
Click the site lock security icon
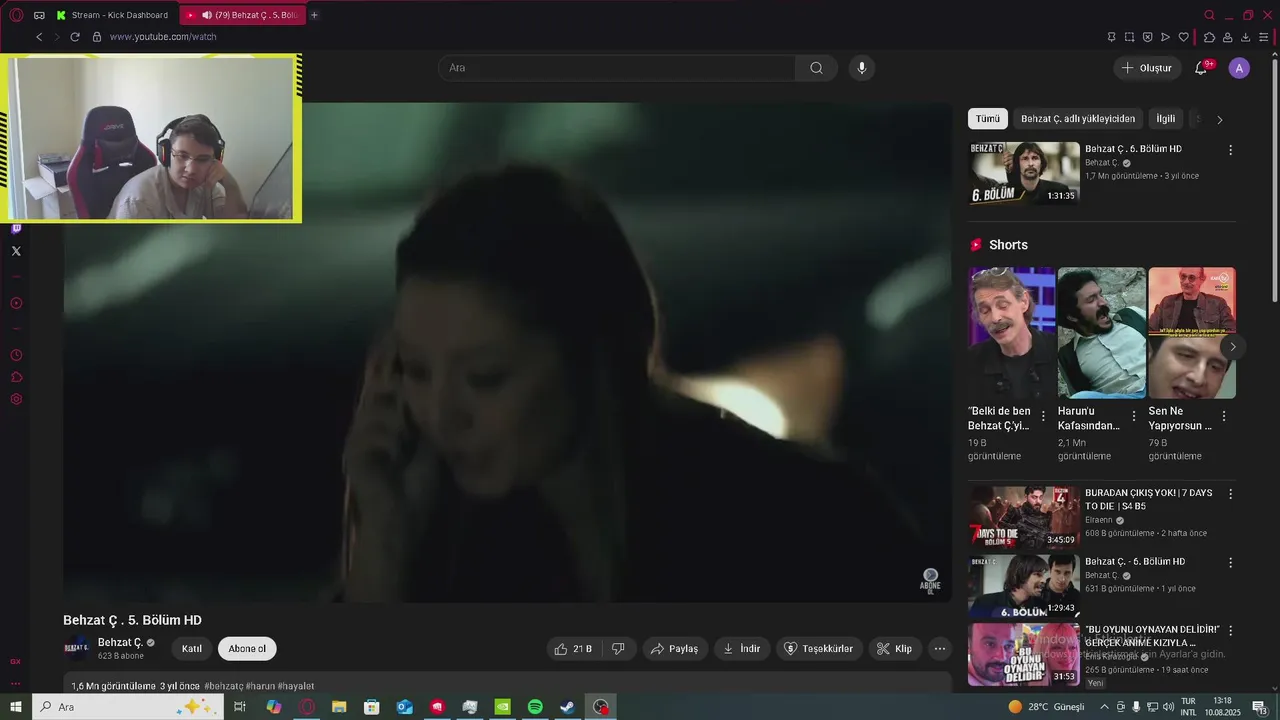[x=97, y=37]
